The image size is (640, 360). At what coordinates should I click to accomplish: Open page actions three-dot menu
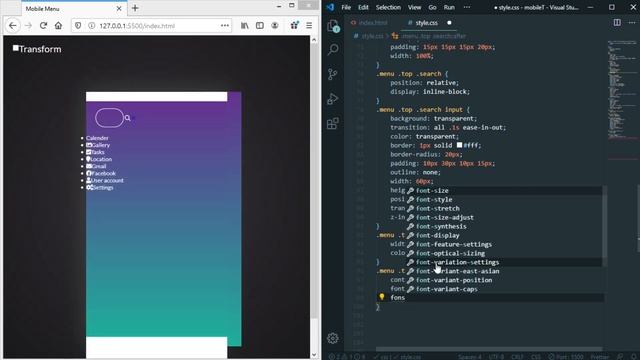(x=224, y=26)
